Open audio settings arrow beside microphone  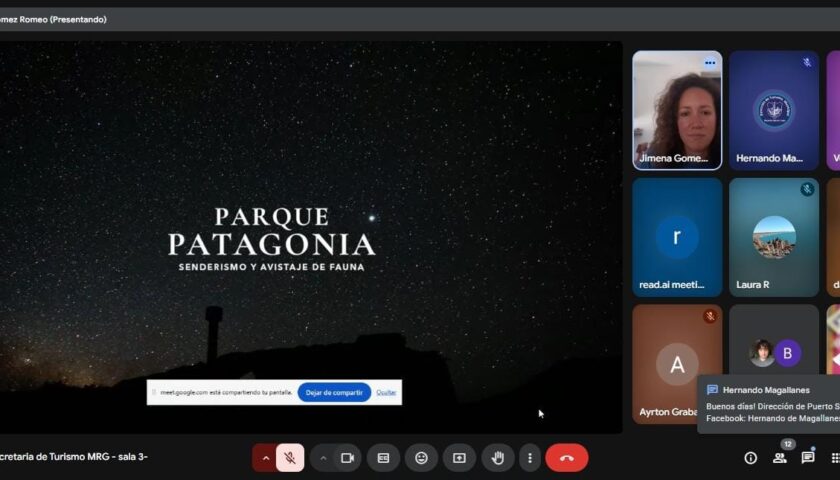[x=265, y=458]
